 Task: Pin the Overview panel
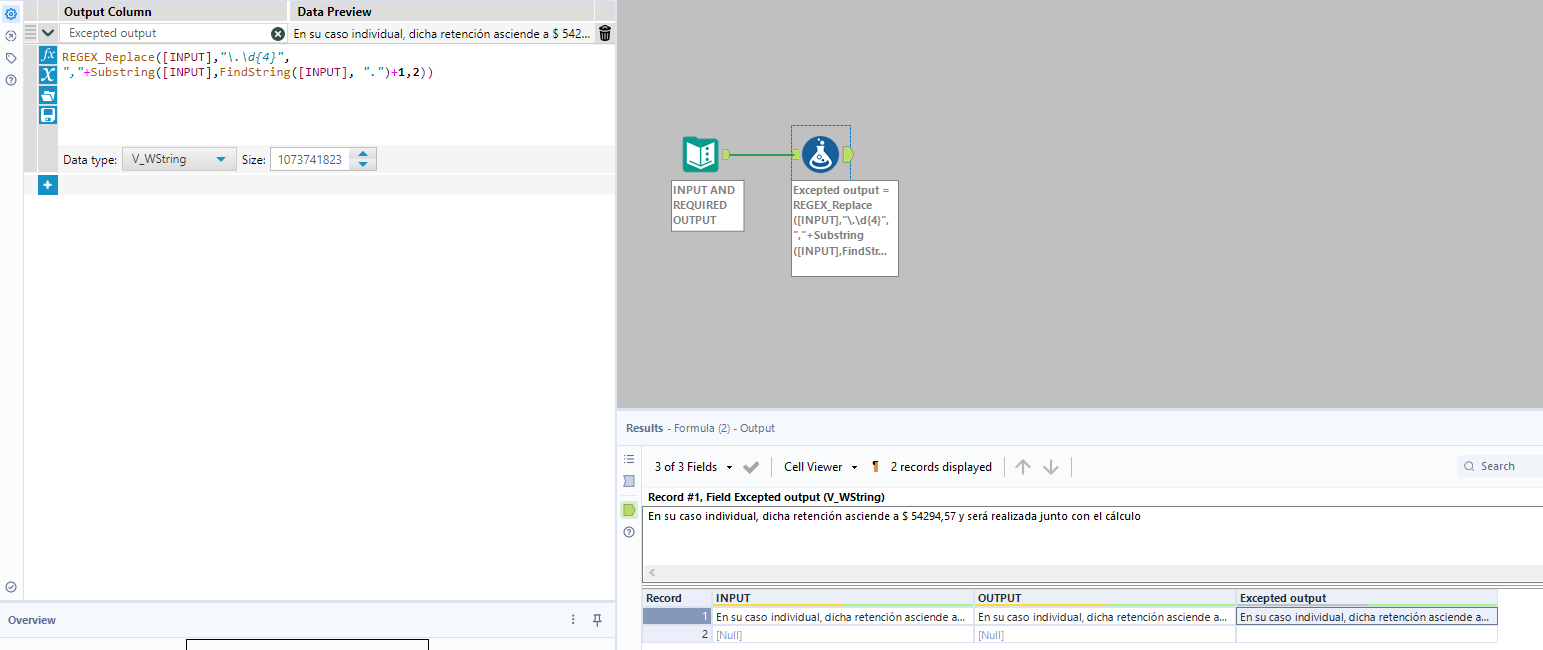[596, 620]
